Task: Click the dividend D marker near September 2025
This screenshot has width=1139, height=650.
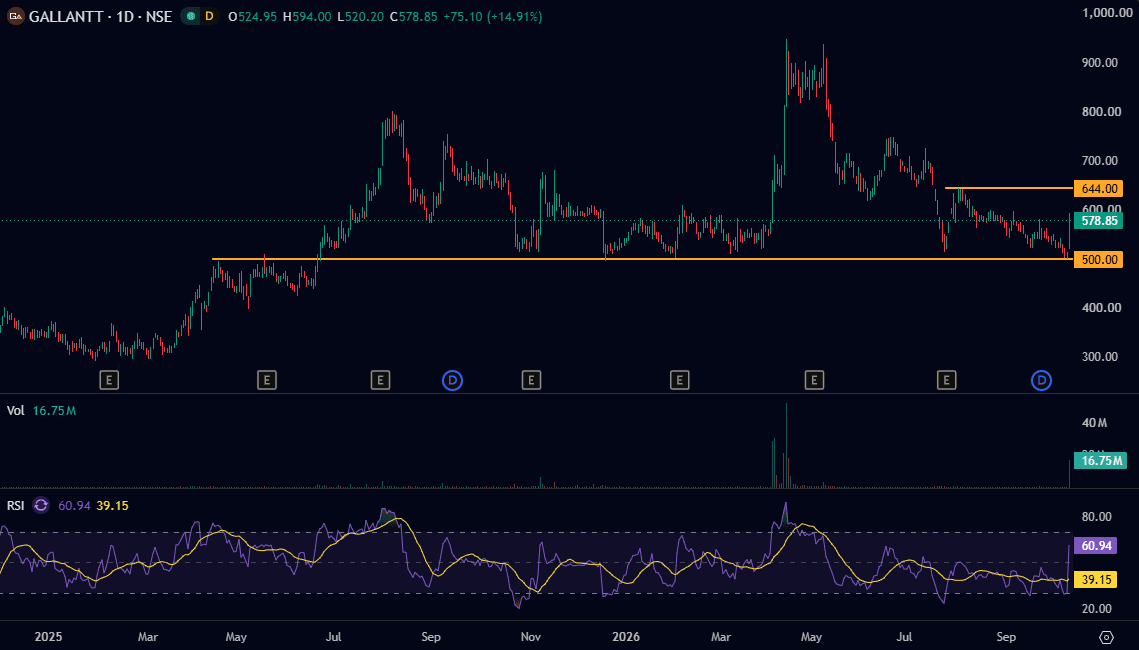Action: tap(453, 380)
